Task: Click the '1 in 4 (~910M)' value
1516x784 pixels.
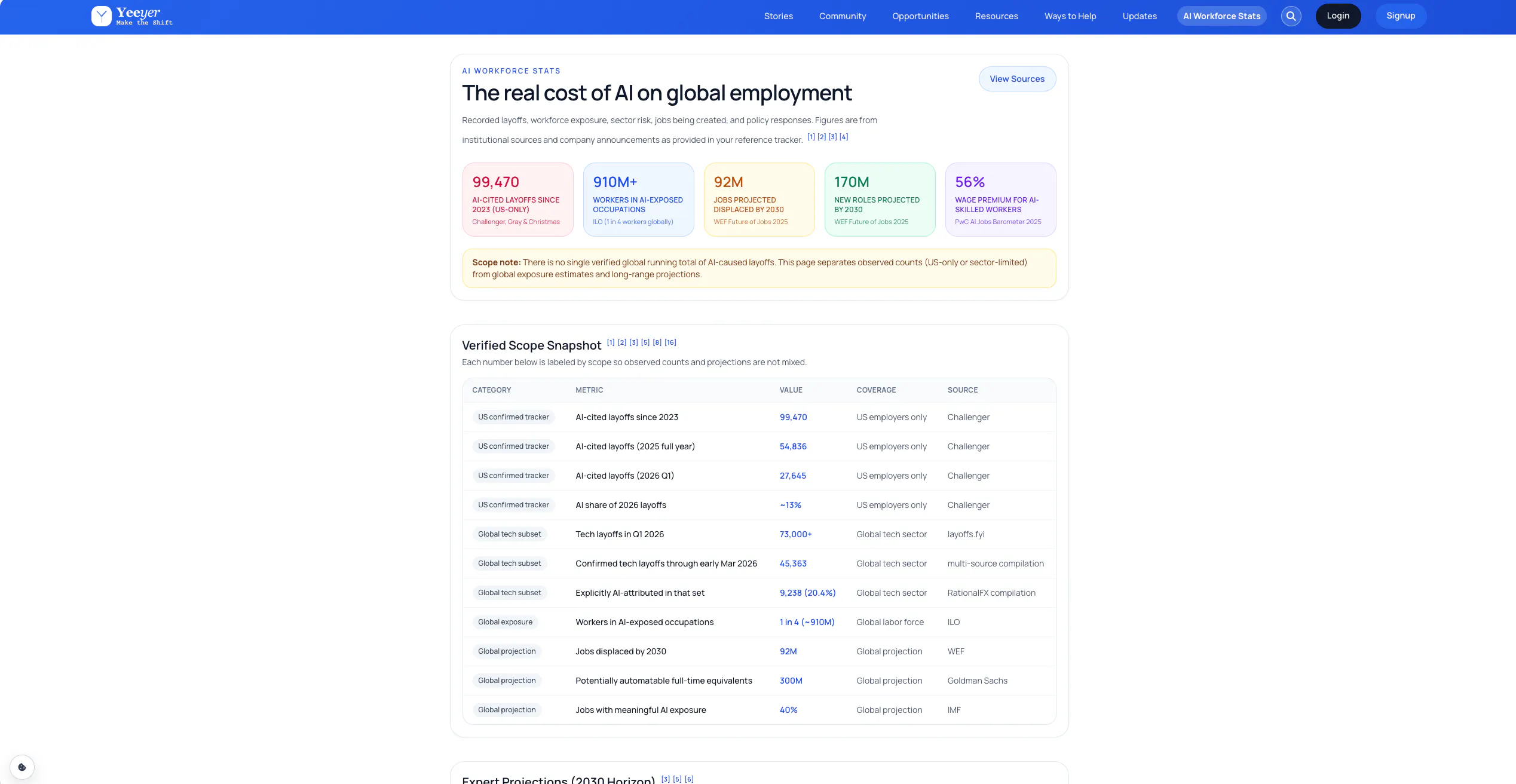Action: [807, 622]
